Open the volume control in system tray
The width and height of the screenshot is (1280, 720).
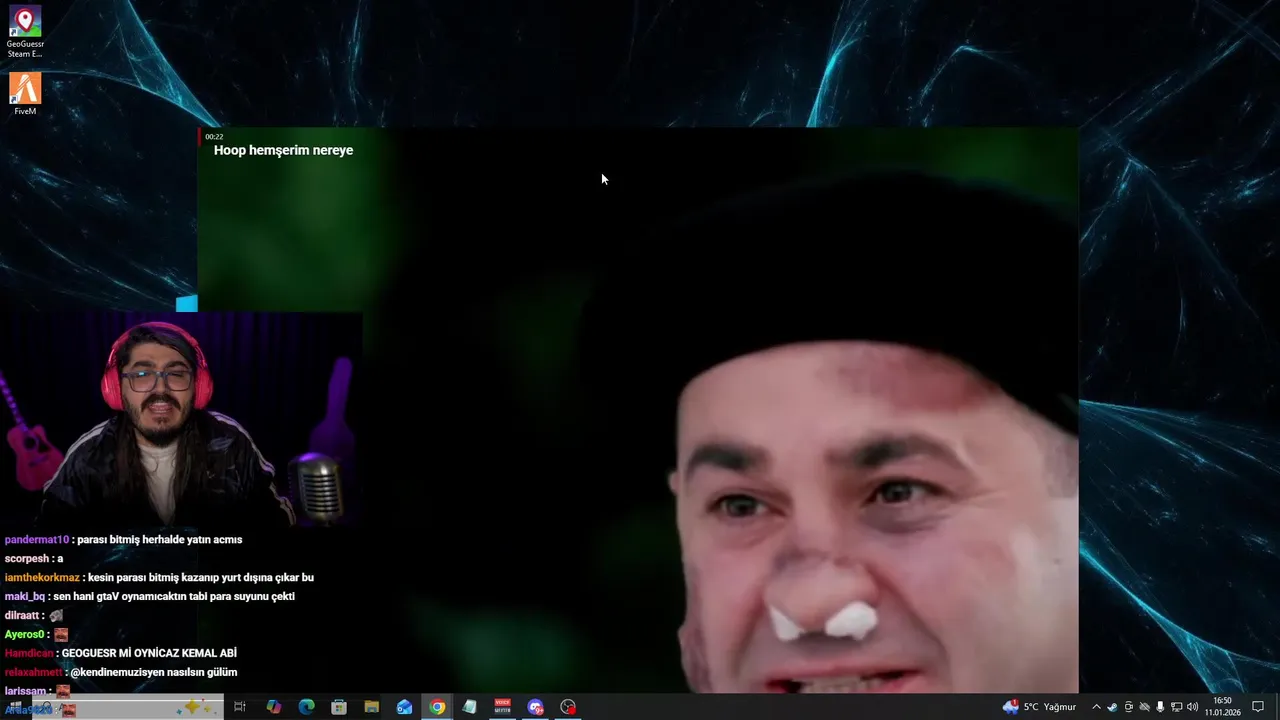1192,707
